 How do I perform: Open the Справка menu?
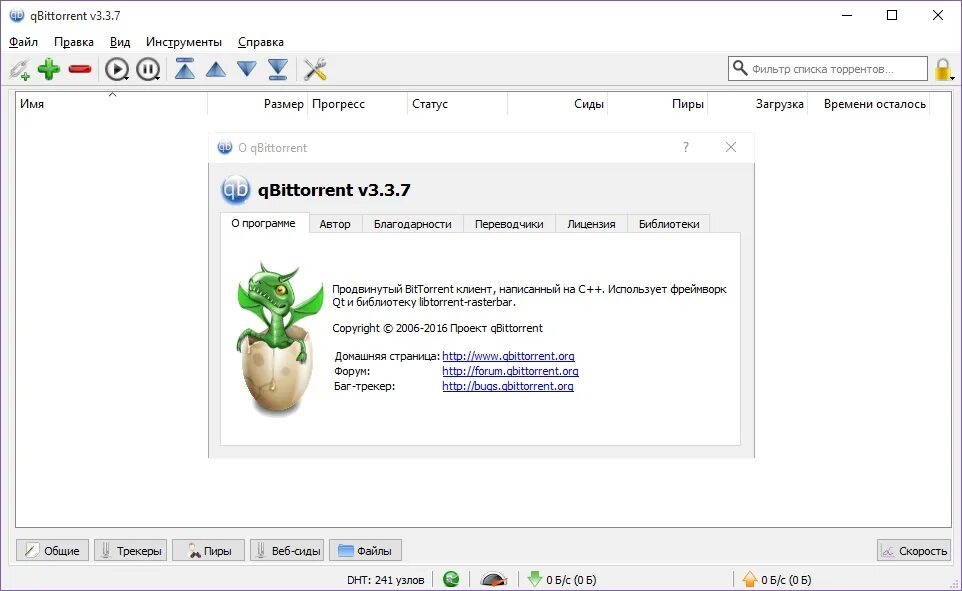(x=261, y=42)
